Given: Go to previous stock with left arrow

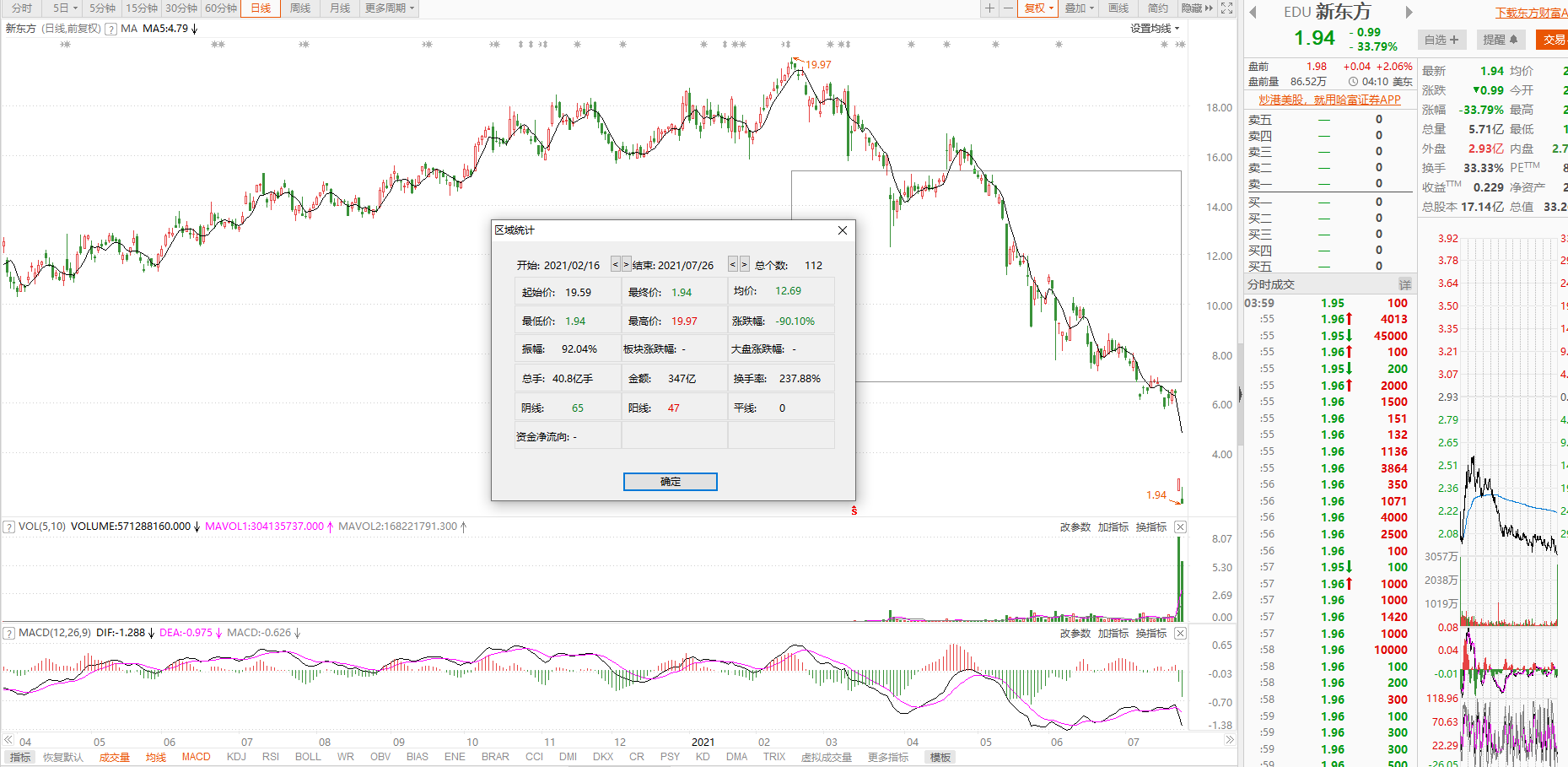Looking at the screenshot, I should point(1253,12).
